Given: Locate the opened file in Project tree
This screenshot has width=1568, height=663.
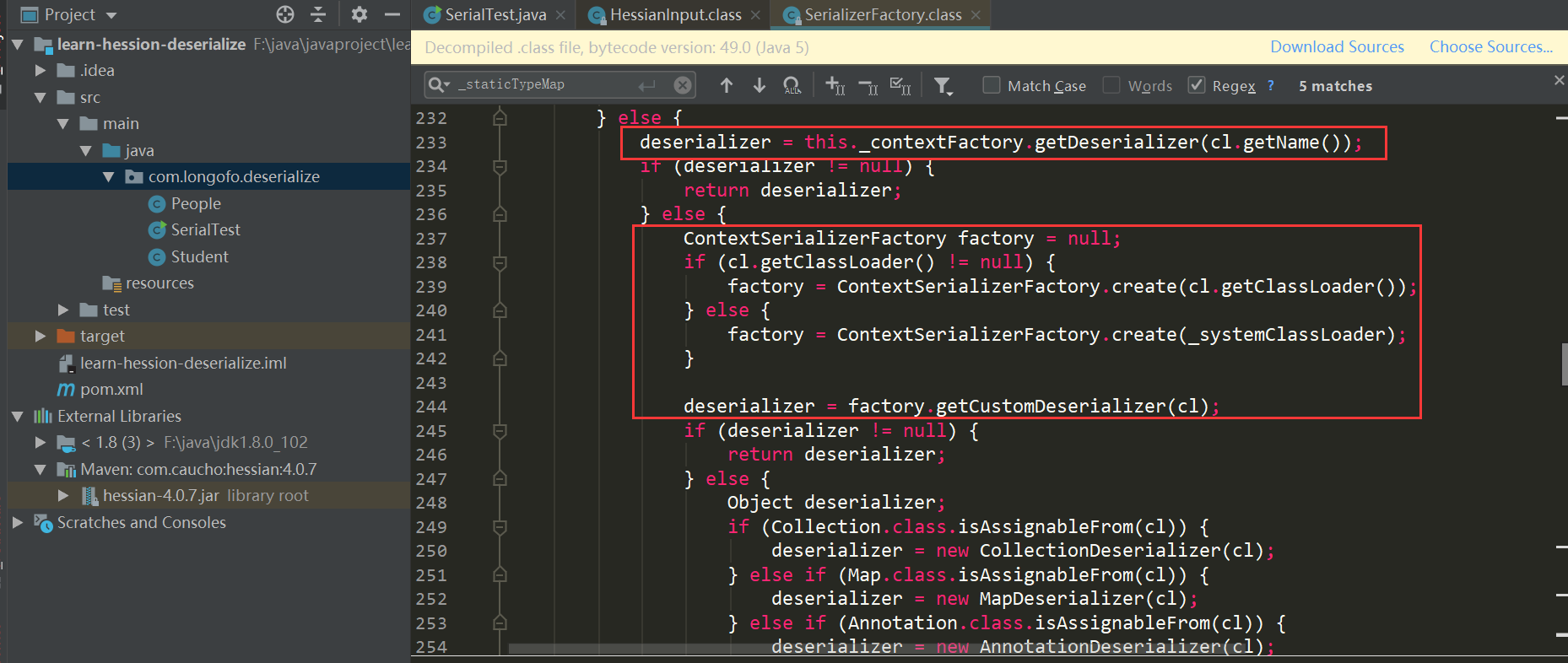Looking at the screenshot, I should click(285, 14).
